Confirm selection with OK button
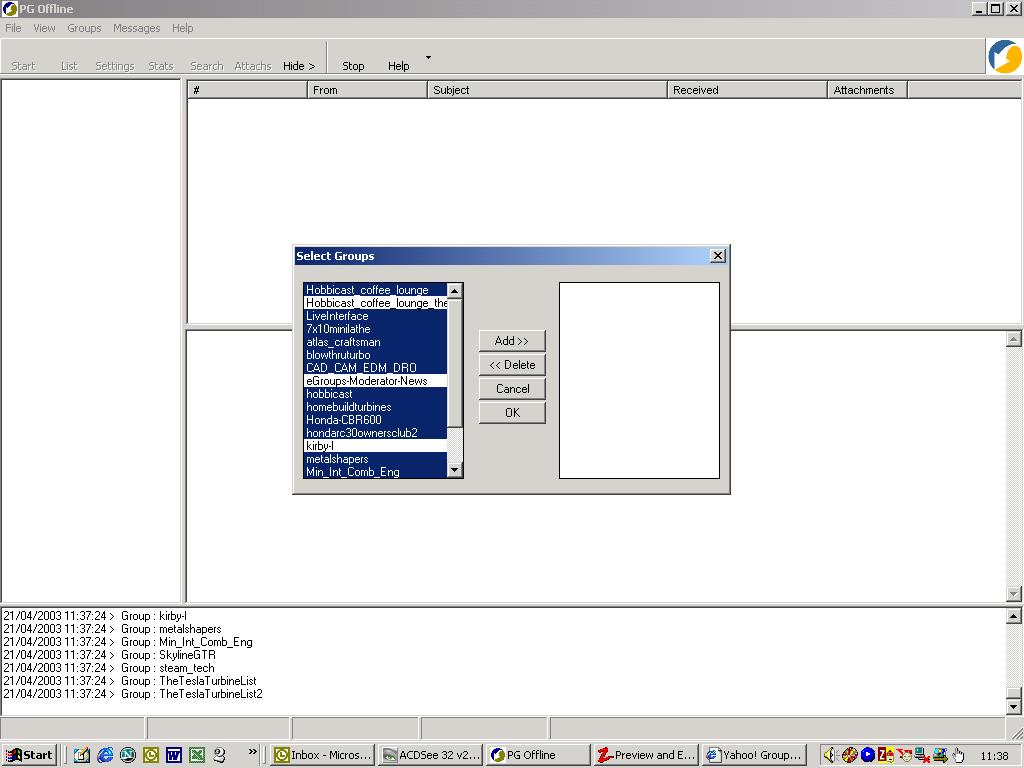 [512, 413]
